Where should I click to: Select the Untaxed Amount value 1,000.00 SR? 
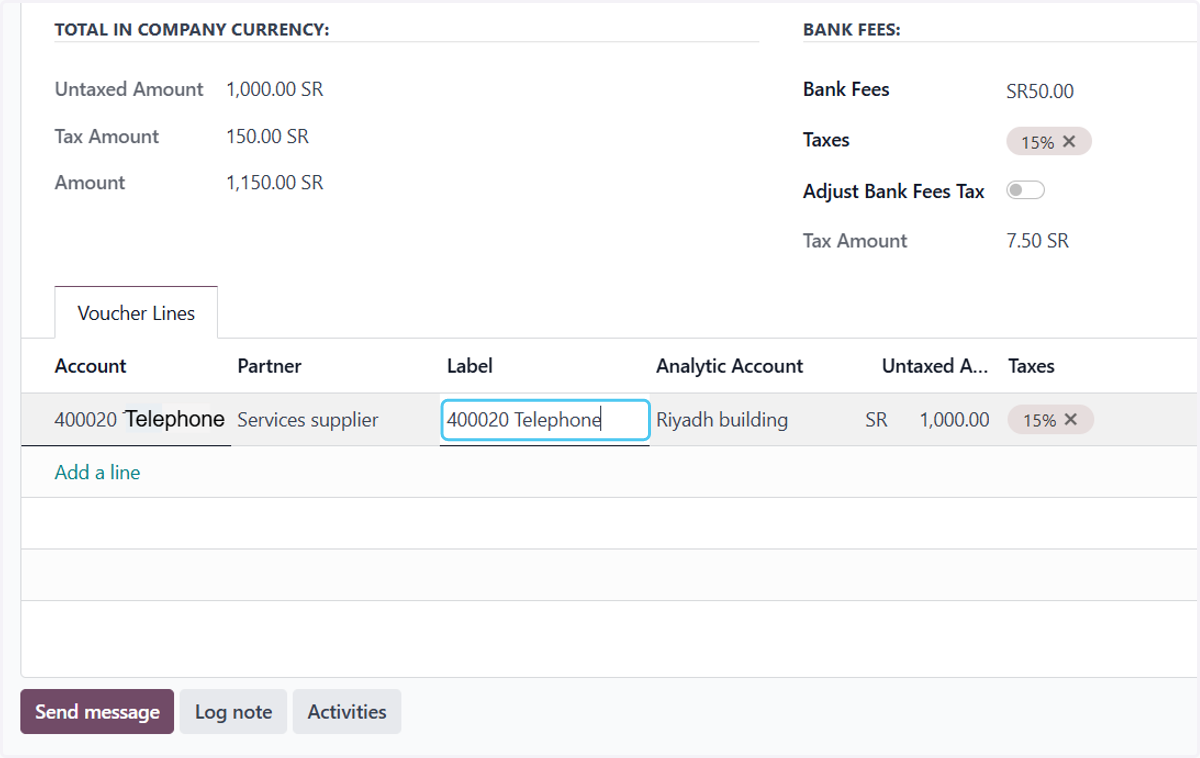[x=275, y=89]
